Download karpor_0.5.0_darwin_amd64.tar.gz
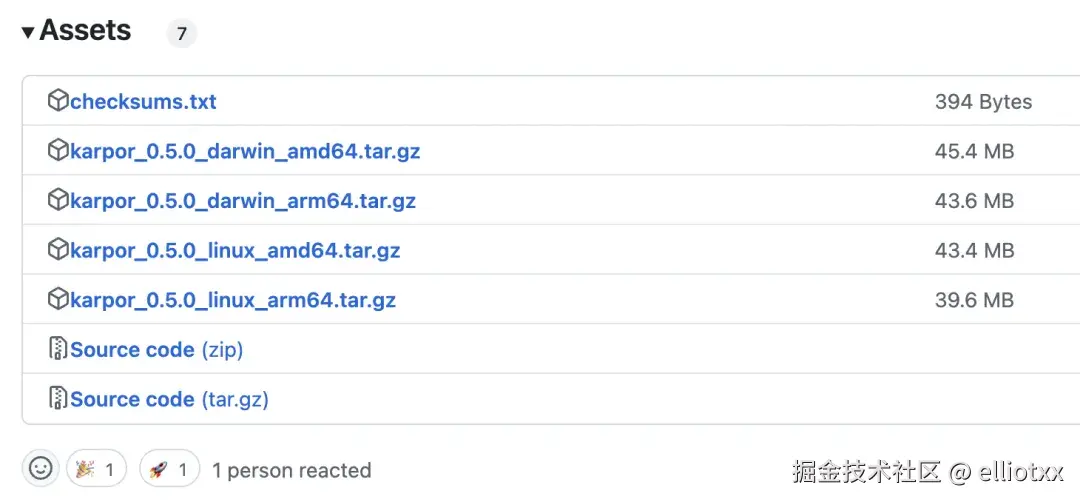The height and width of the screenshot is (502, 1080). point(245,152)
